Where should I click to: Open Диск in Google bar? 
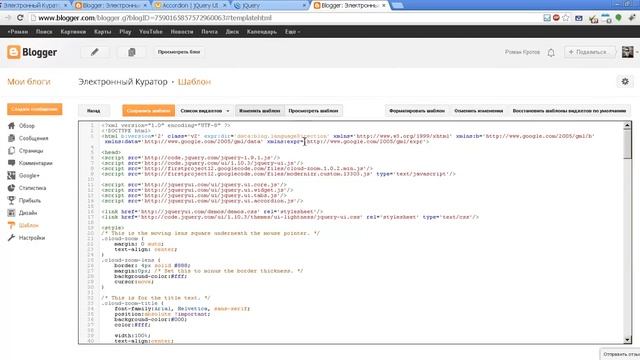(232, 31)
